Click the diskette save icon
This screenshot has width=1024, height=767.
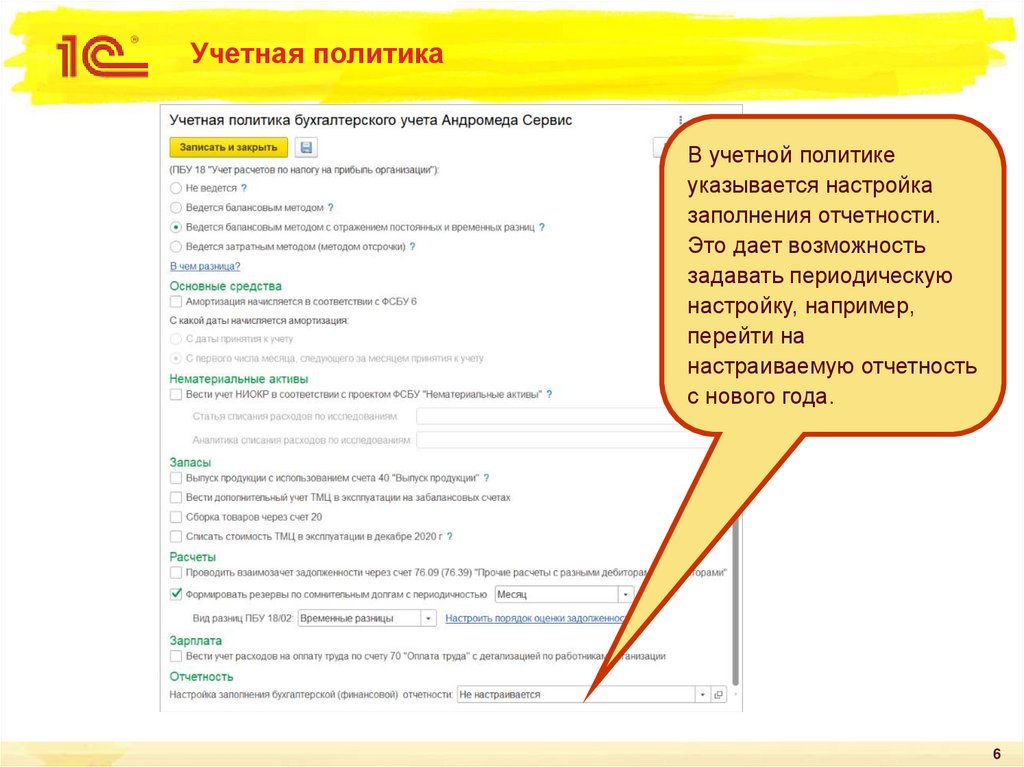coord(306,148)
